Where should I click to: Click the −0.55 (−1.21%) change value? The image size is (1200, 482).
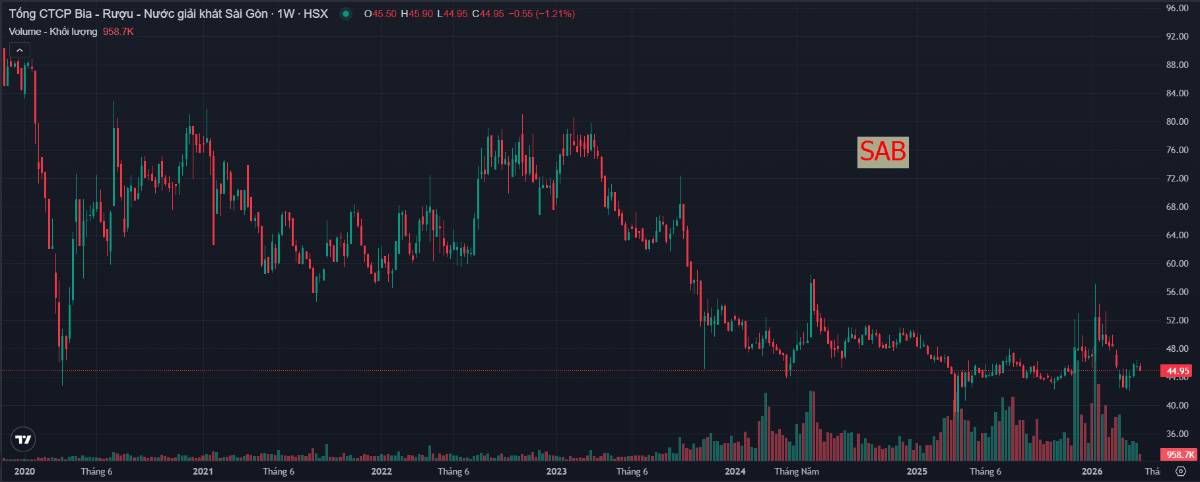[x=542, y=14]
